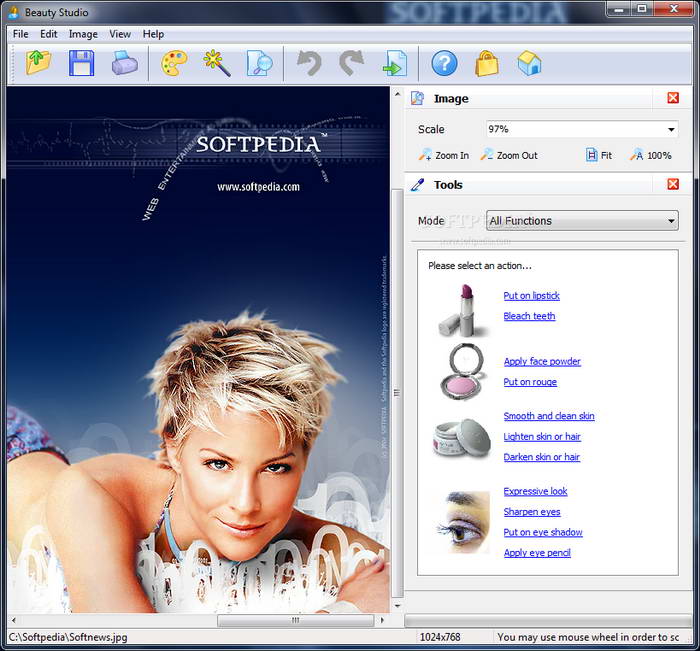Image resolution: width=700 pixels, height=651 pixels.
Task: Click the Put on lipstick link
Action: click(x=531, y=296)
